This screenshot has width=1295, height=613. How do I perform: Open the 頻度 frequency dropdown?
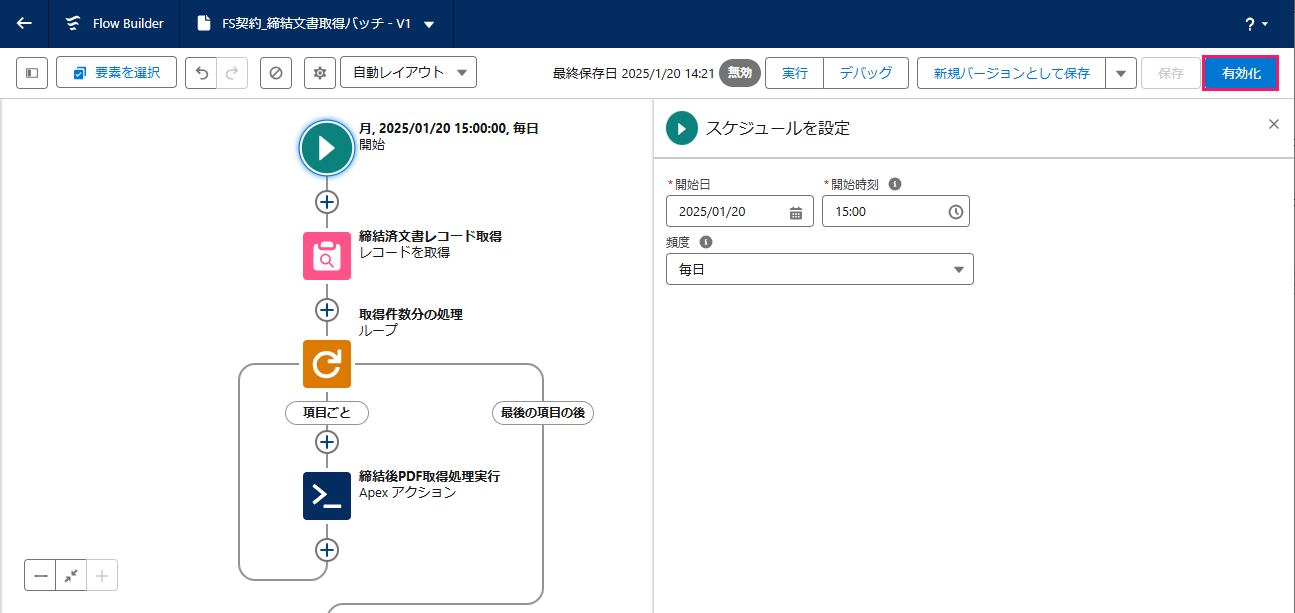click(x=820, y=269)
